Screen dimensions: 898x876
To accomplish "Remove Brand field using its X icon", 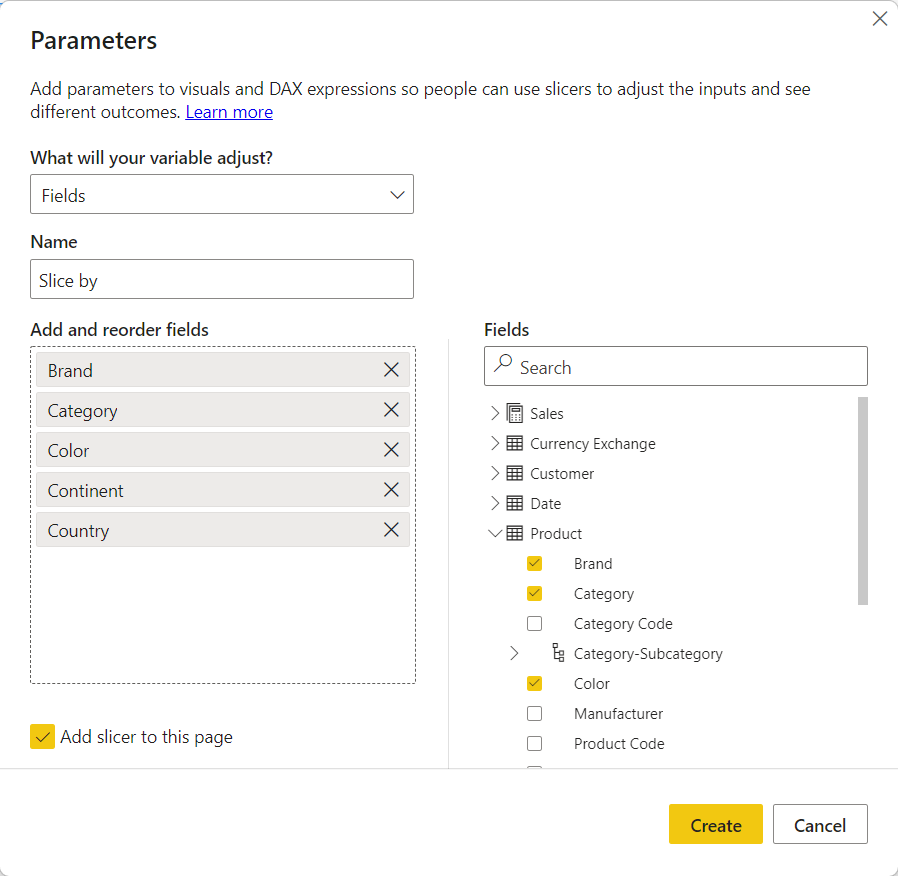I will point(391,370).
